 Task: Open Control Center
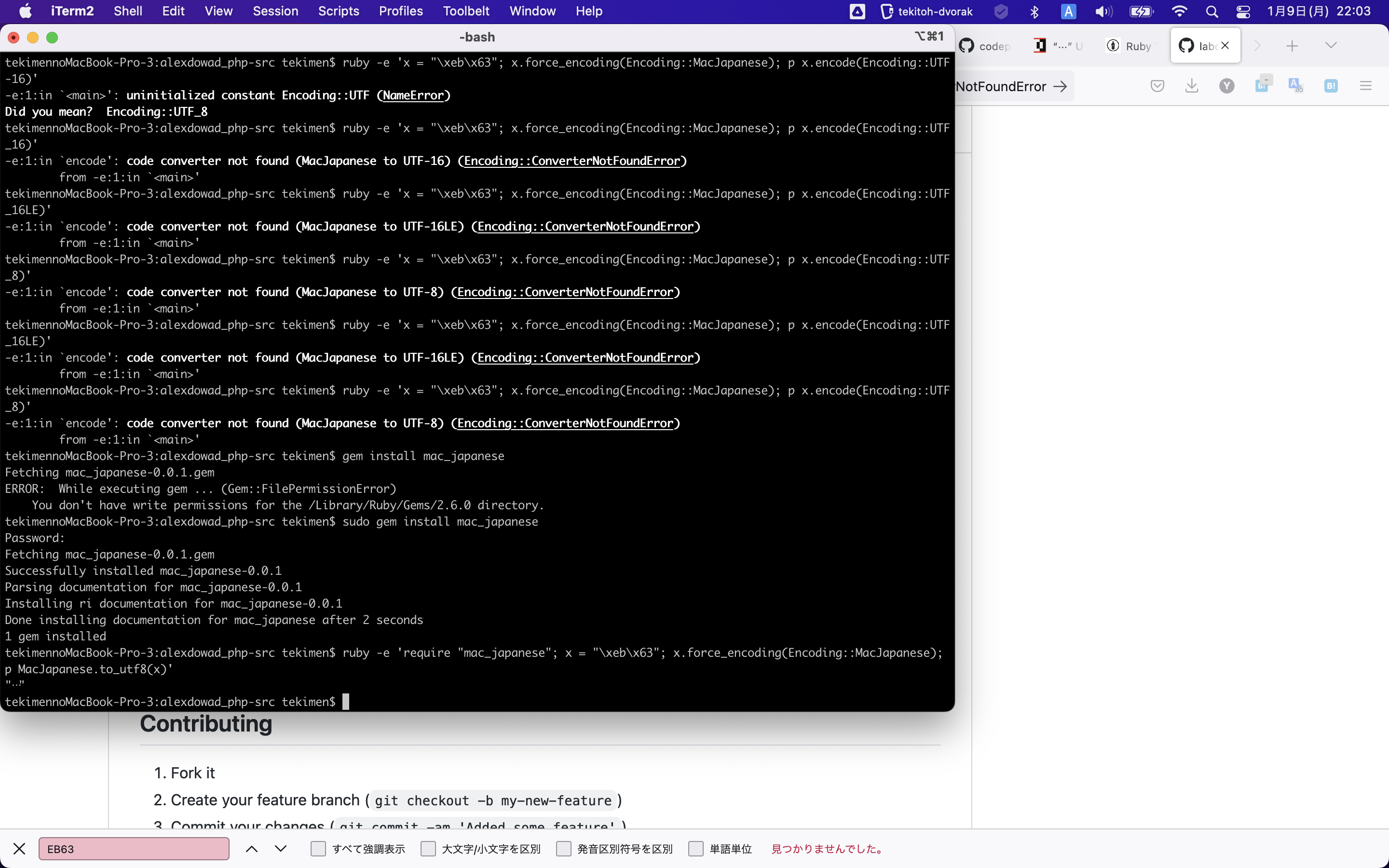[x=1243, y=12]
